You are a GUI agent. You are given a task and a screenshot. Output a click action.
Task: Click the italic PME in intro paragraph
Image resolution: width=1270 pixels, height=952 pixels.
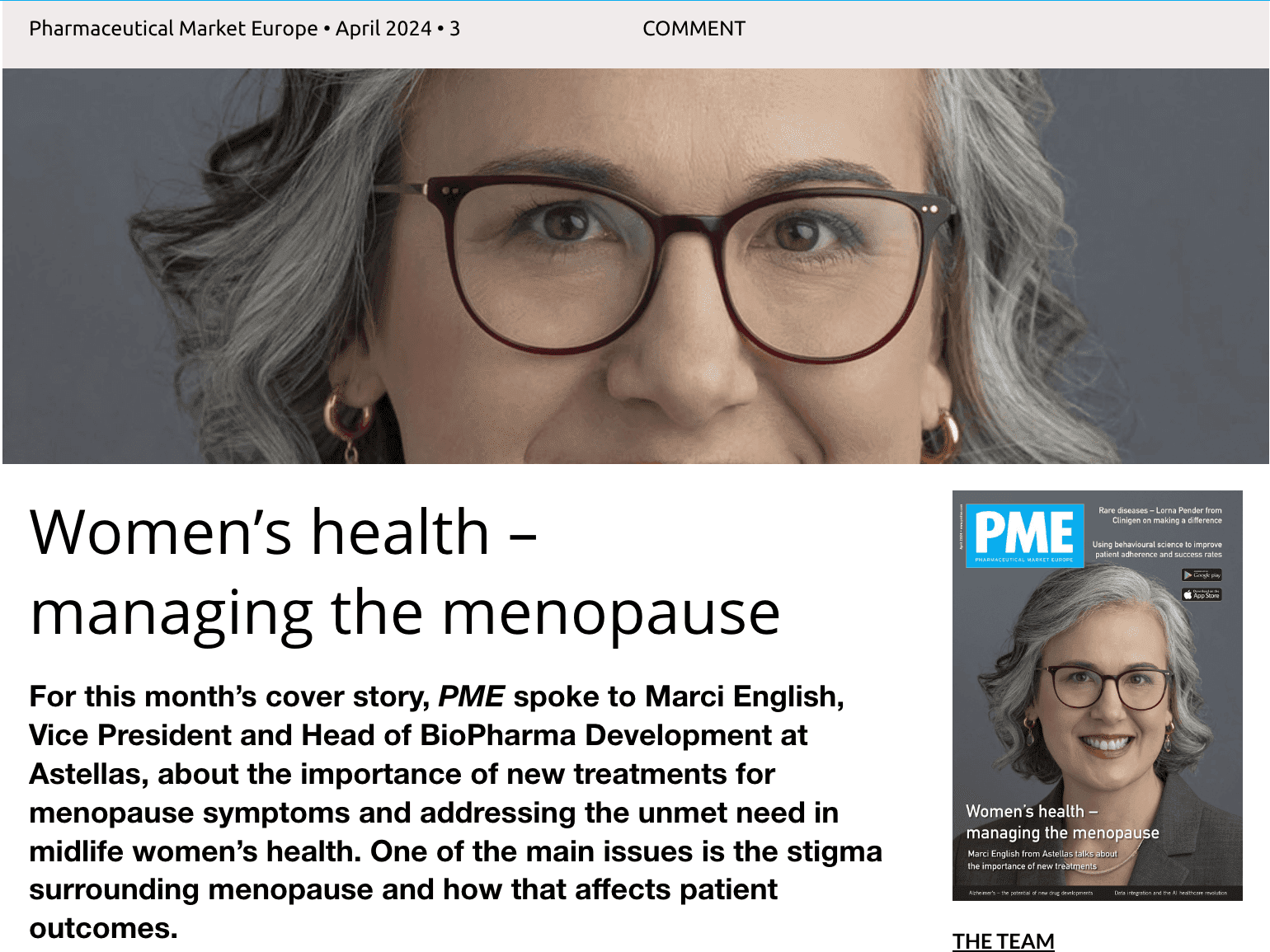point(471,696)
